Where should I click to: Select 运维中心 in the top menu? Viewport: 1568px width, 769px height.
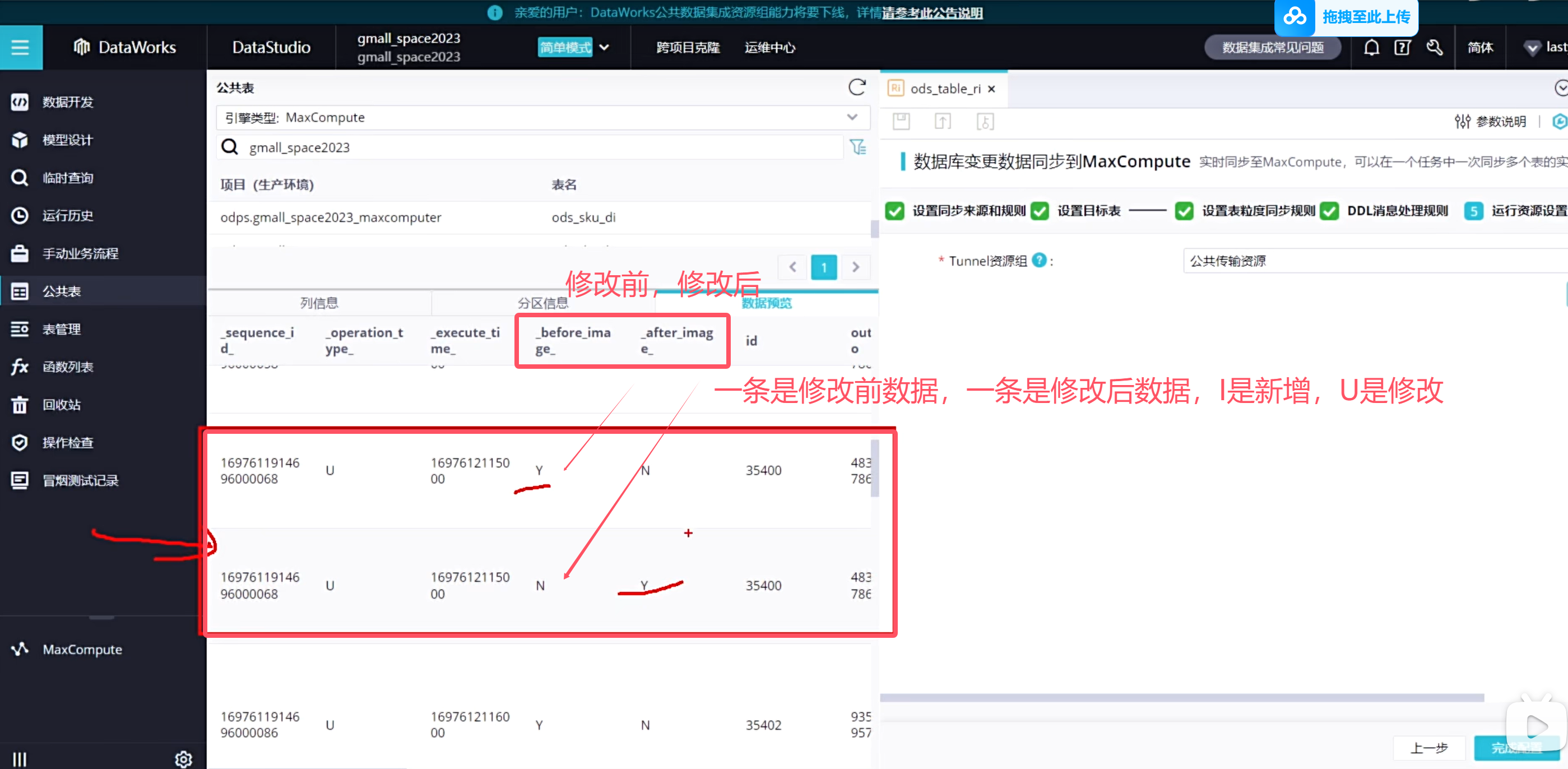(769, 48)
